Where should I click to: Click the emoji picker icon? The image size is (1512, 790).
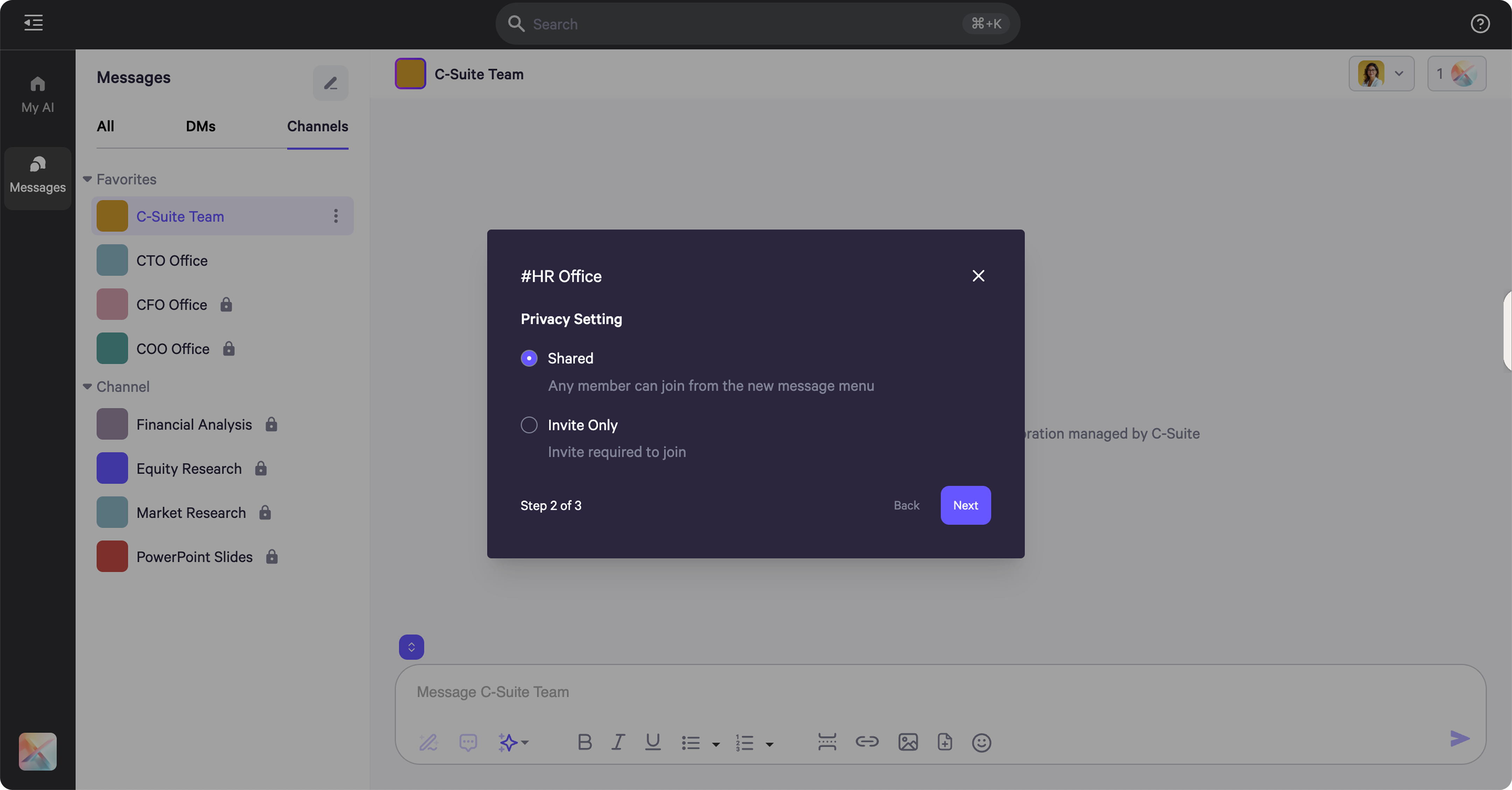981,742
